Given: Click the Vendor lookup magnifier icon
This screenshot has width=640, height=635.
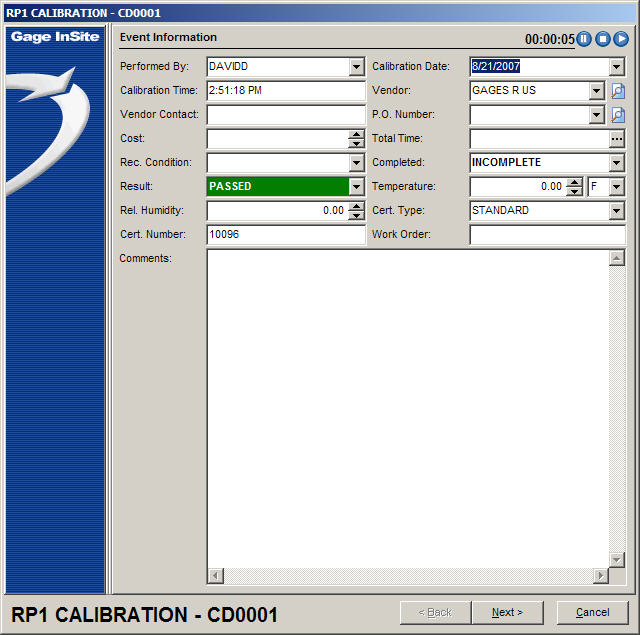Looking at the screenshot, I should coord(617,91).
